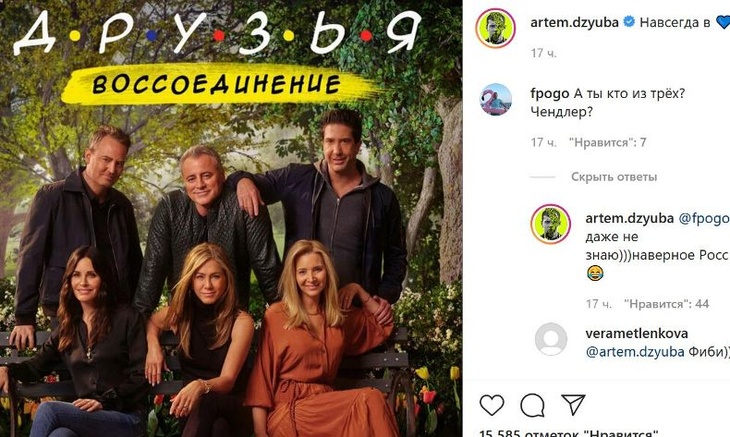Open verametlenkova username link
730x437 pixels.
click(636, 333)
